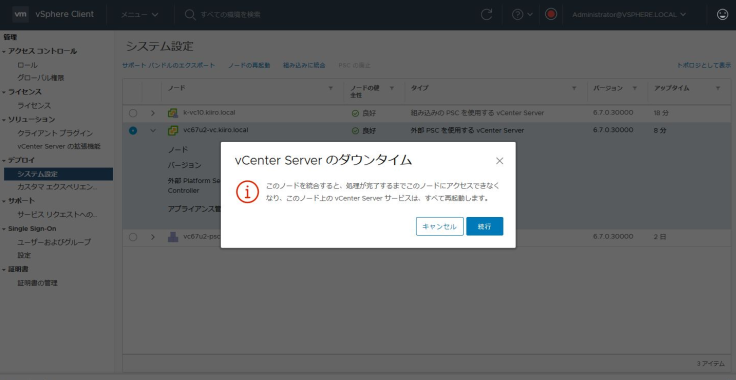Open クライアント プラグイン

pyautogui.click(x=55, y=133)
